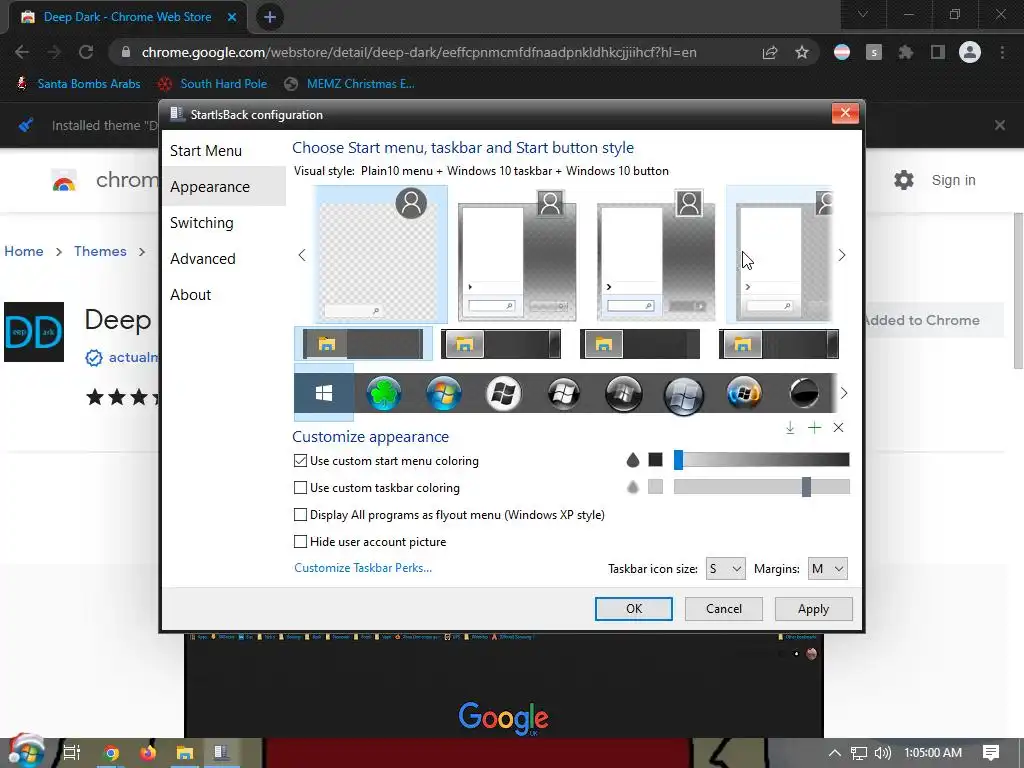The height and width of the screenshot is (768, 1024).
Task: Choose the green clover start orb
Action: (383, 394)
